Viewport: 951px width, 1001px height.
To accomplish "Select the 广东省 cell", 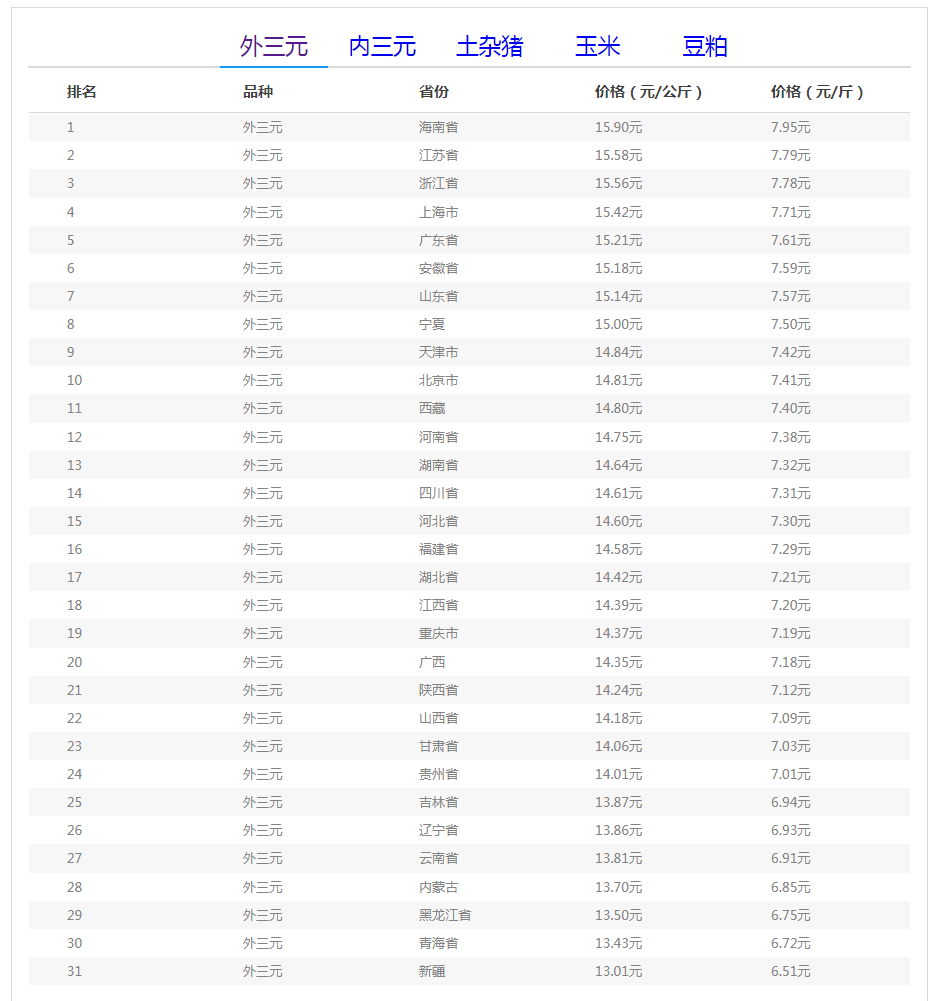I will [x=438, y=240].
